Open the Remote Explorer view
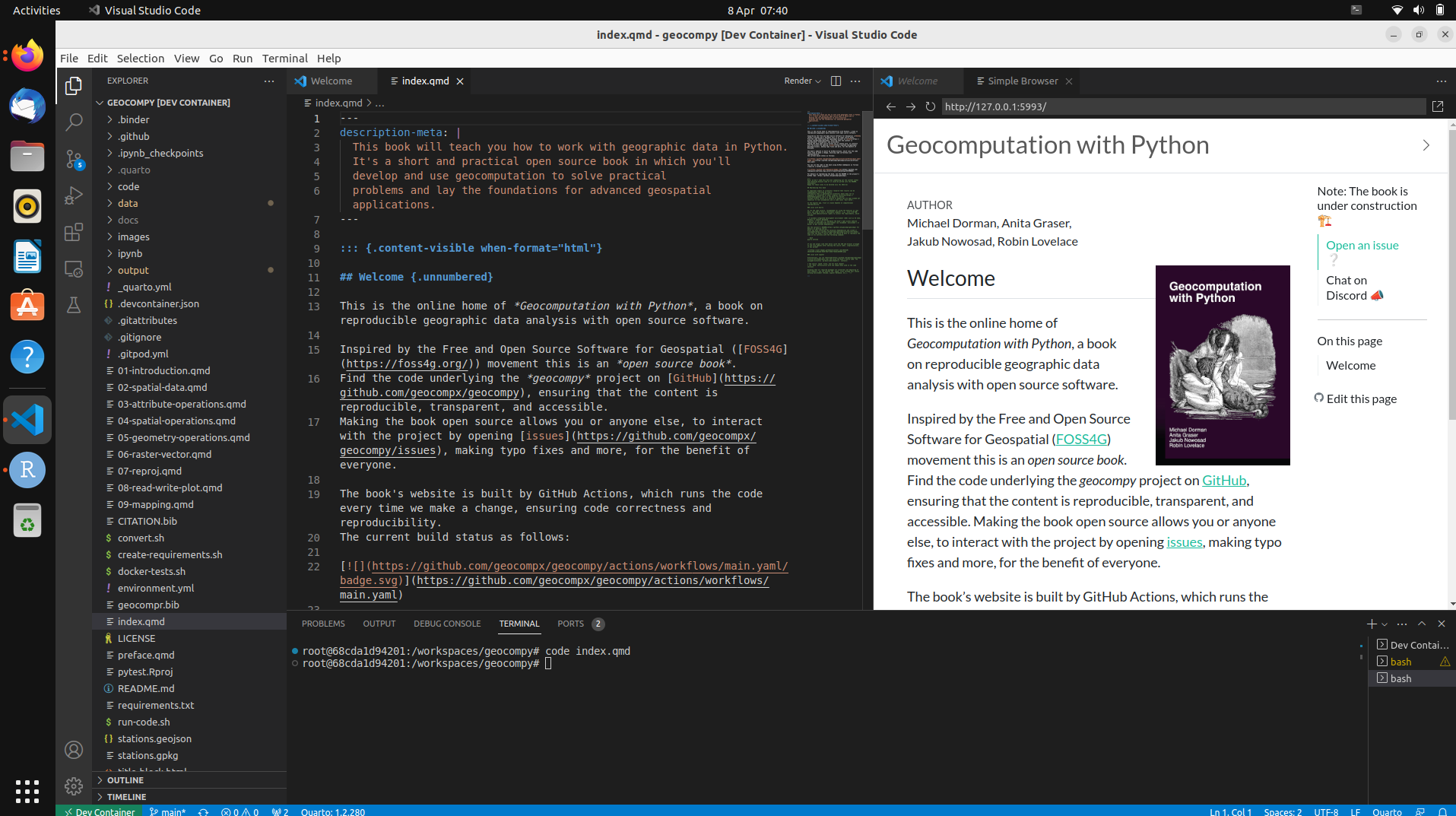 point(74,268)
